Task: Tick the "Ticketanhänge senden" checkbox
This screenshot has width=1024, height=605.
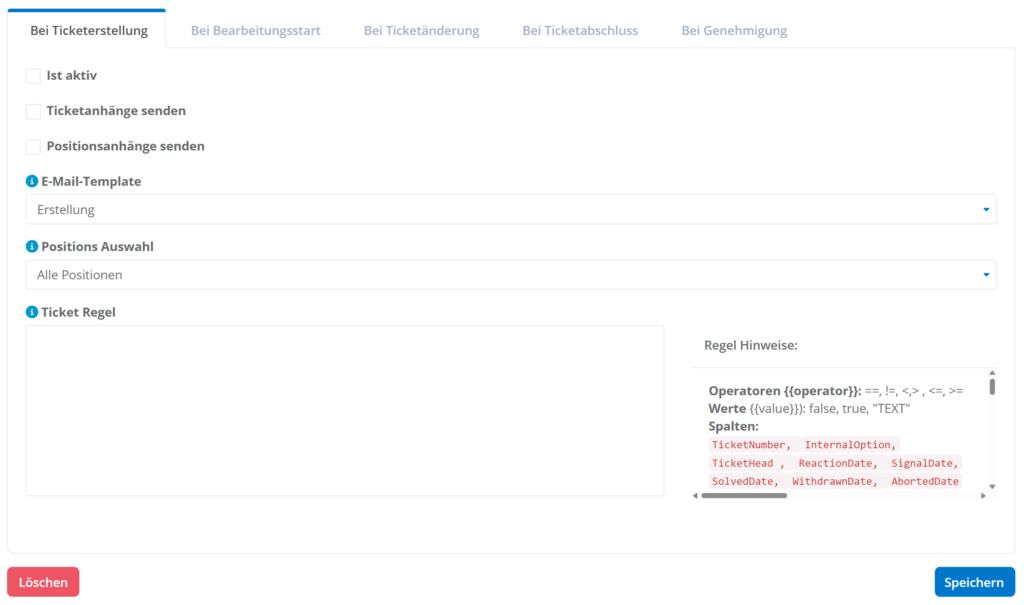Action: click(x=33, y=111)
